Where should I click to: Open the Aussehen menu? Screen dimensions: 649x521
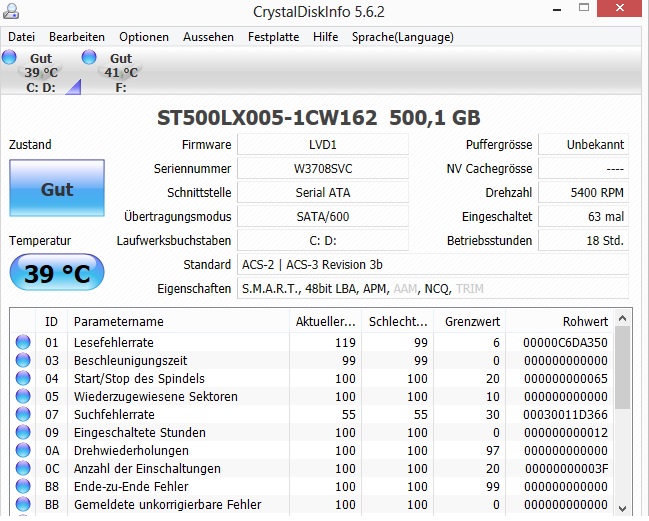[x=209, y=37]
